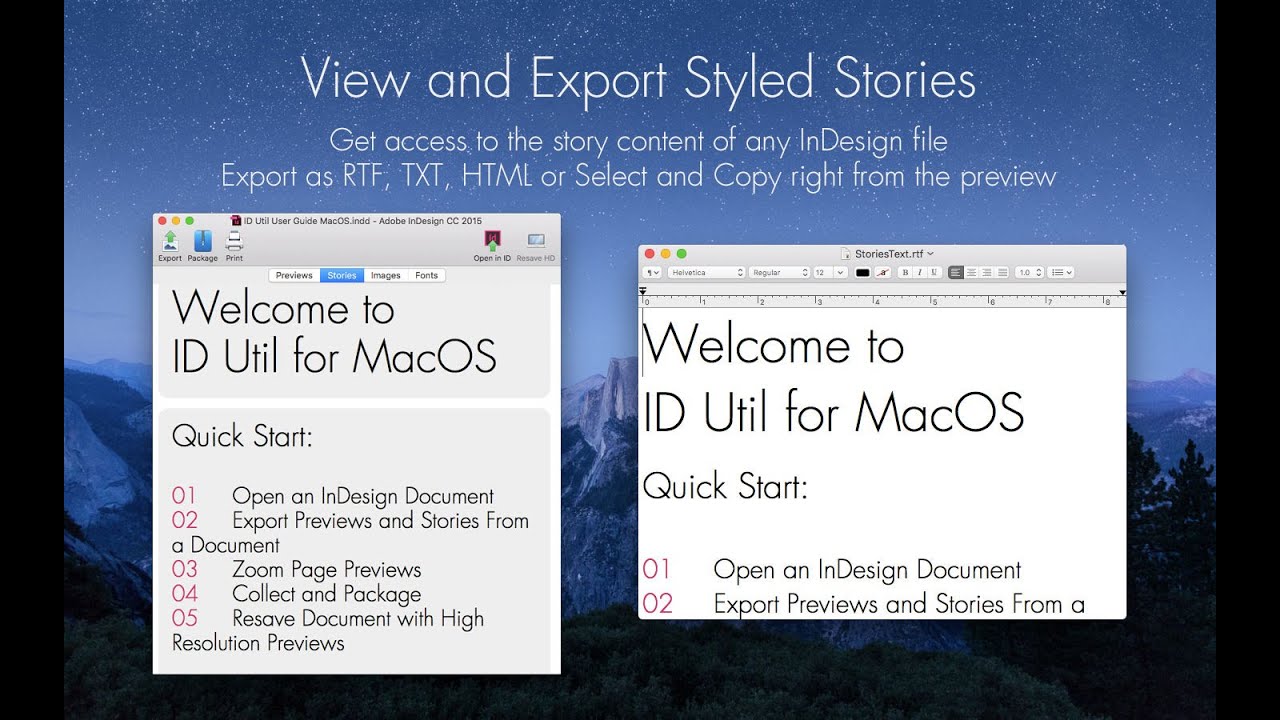Viewport: 1280px width, 720px height.
Task: Click 'Welcome to' heading in ID Util window
Action: (x=283, y=308)
